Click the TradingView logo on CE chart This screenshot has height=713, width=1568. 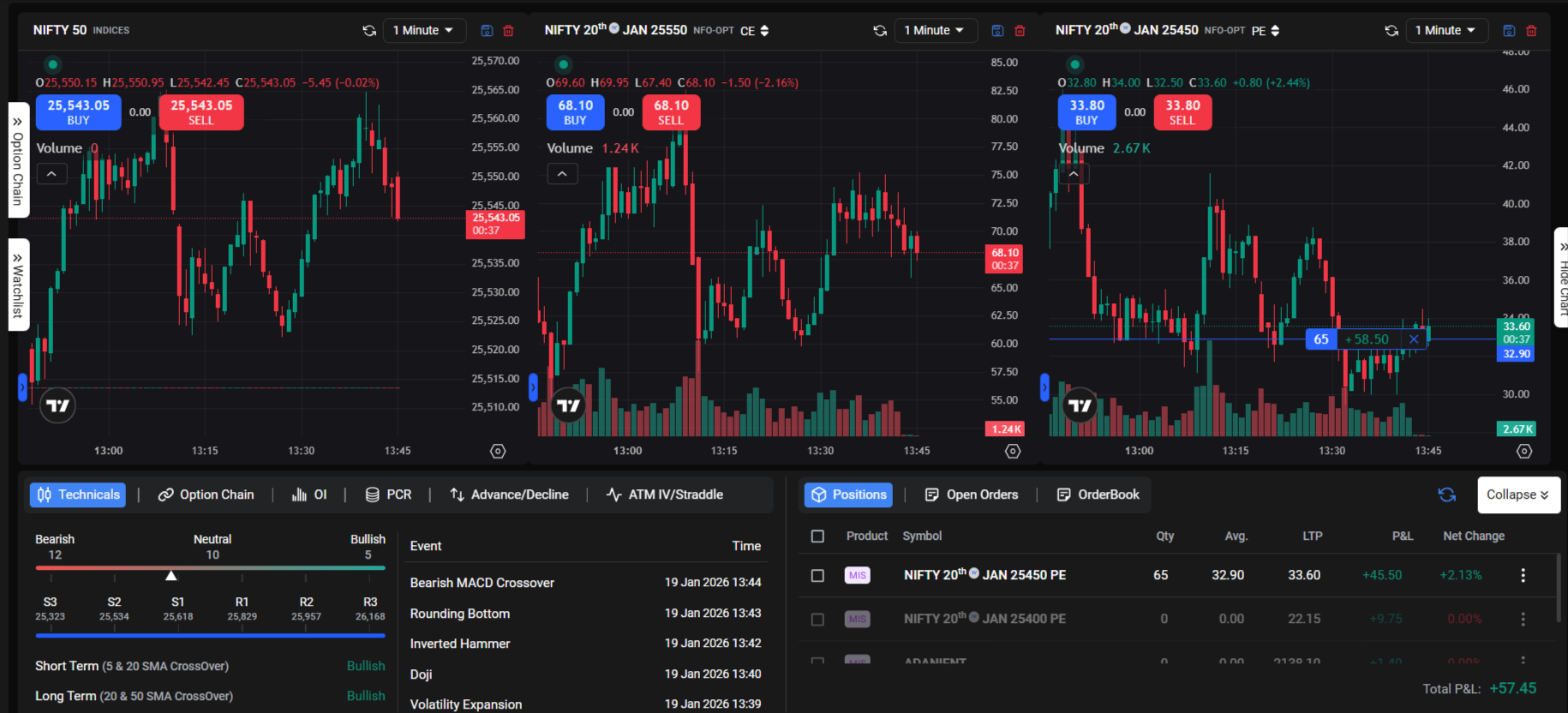click(569, 405)
